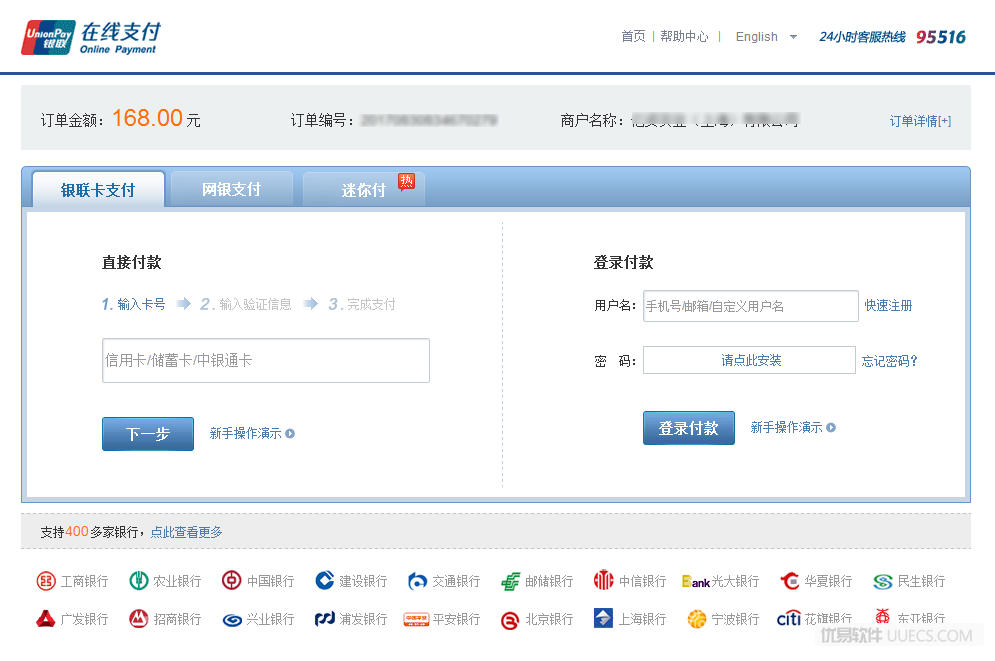Click the 宁波银行 bank icon

pos(697,618)
